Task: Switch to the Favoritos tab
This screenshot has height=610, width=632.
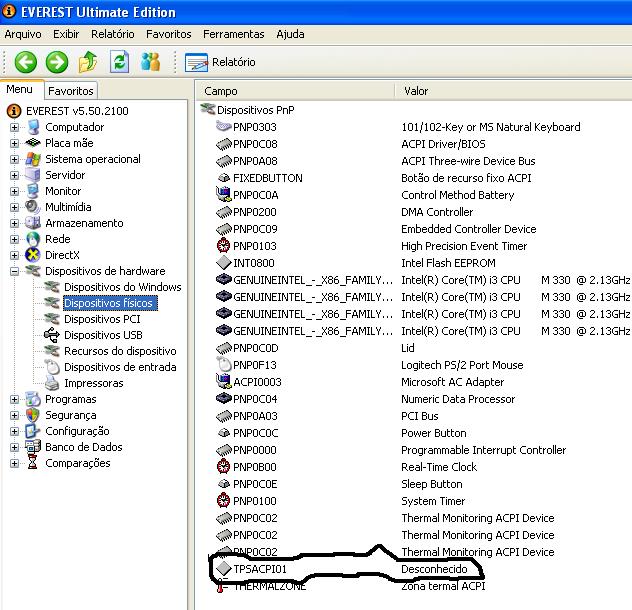Action: click(x=71, y=91)
